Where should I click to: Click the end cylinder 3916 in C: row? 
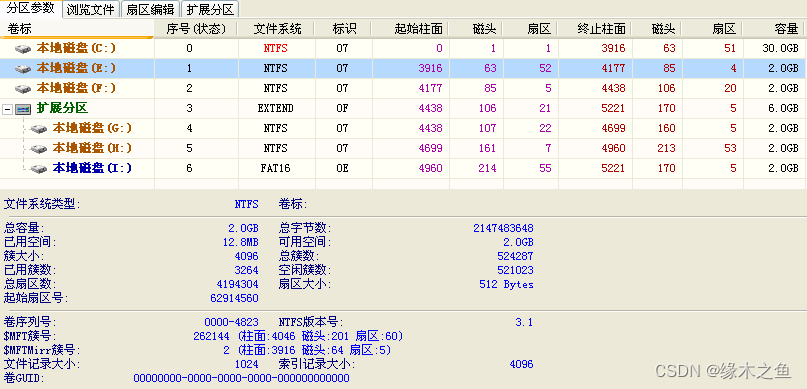click(613, 49)
